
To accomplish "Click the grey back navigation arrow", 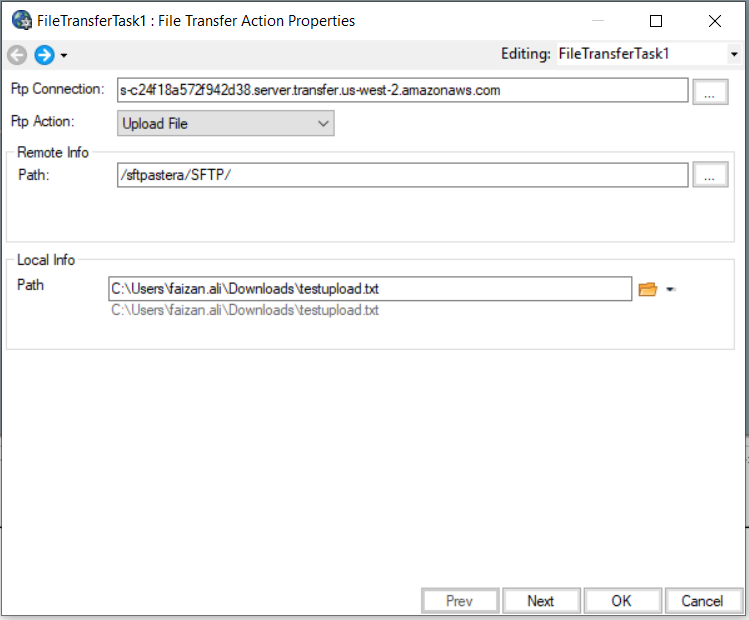I will [17, 54].
